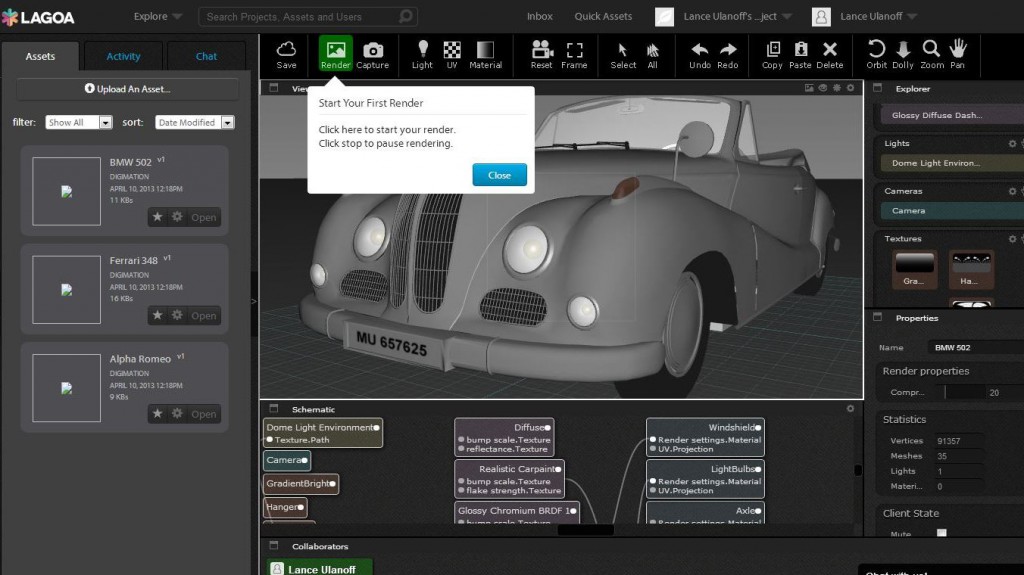Open the Material tool
1024x575 pixels.
tap(485, 54)
